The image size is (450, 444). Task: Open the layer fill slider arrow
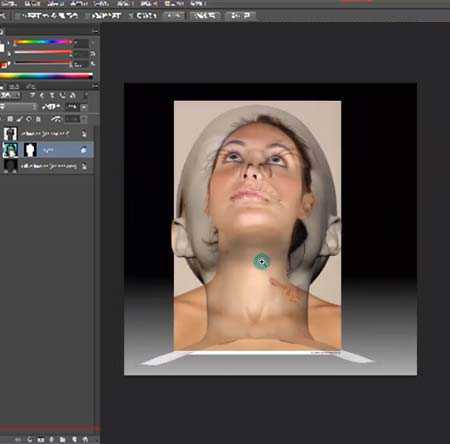tap(84, 119)
